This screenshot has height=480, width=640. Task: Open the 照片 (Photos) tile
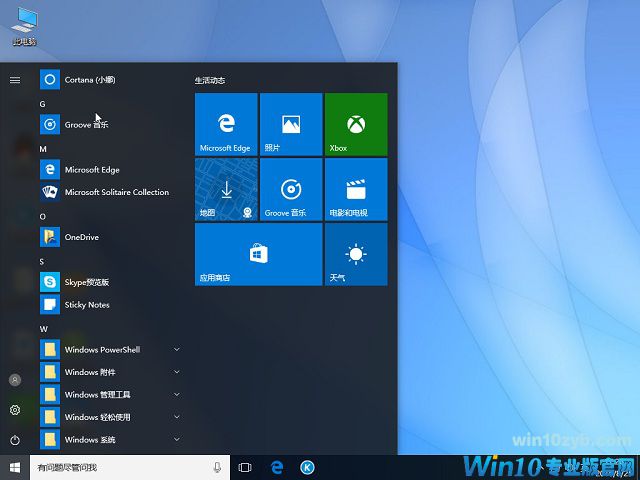click(x=290, y=124)
